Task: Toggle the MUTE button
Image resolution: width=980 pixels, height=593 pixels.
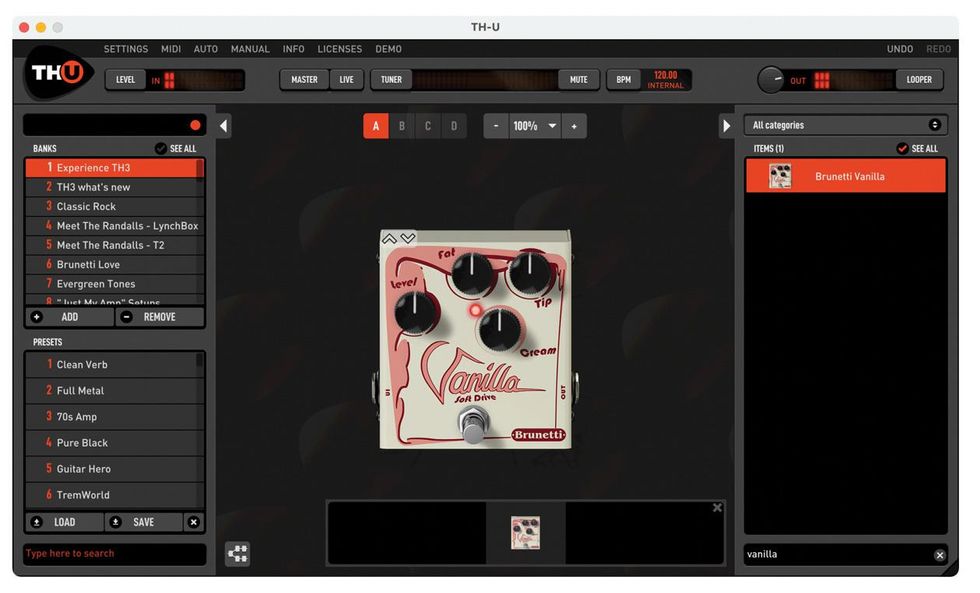Action: click(578, 80)
